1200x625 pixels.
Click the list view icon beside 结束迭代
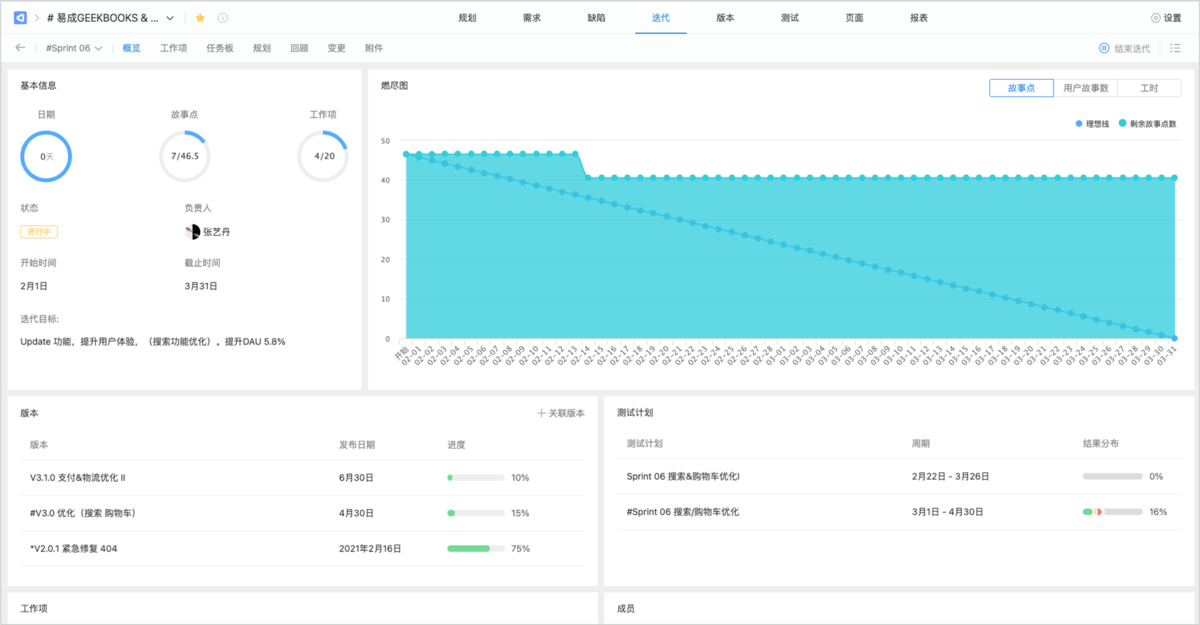click(1175, 48)
